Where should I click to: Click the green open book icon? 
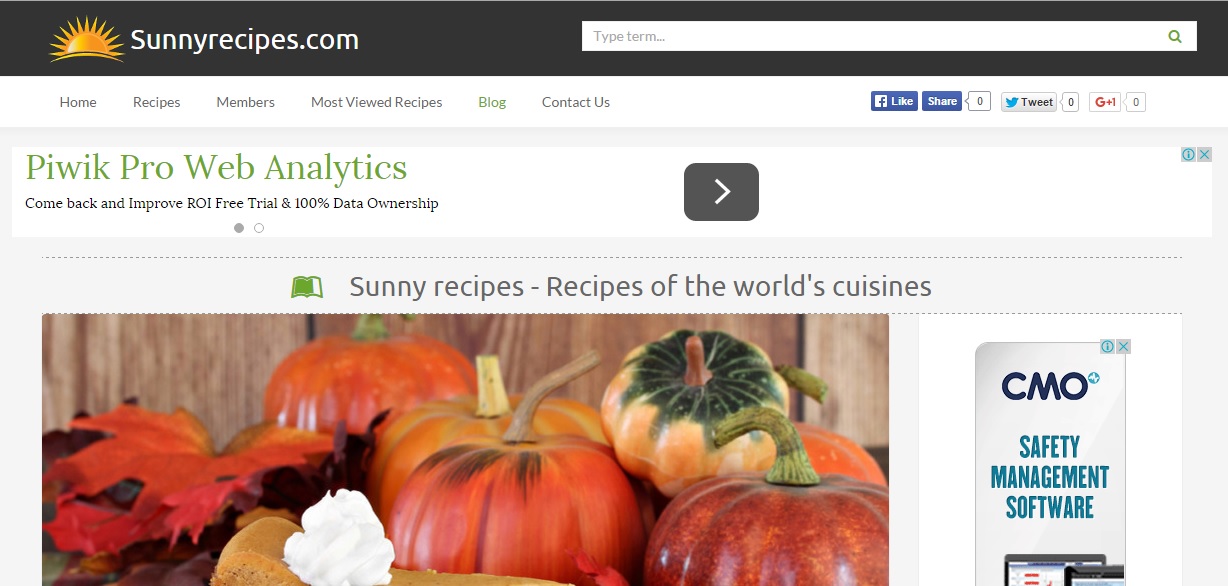307,288
